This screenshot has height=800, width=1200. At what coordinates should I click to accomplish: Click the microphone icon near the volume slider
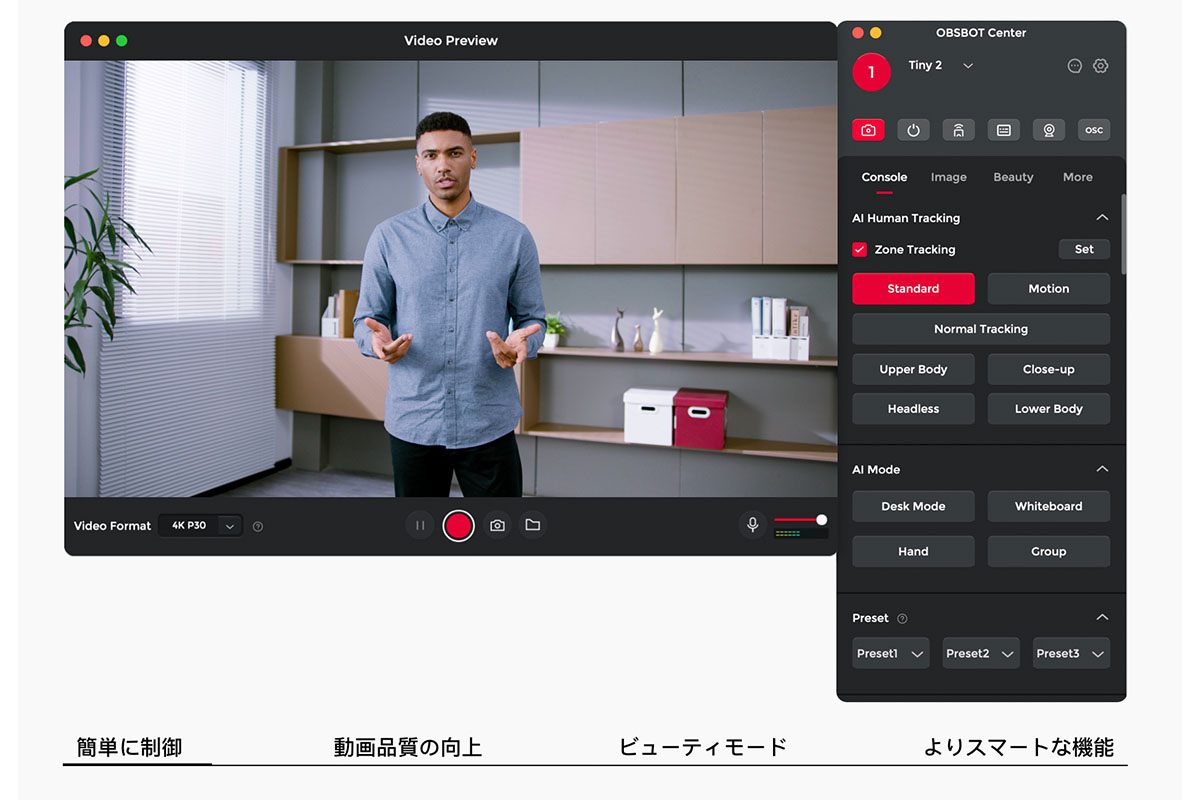click(x=752, y=524)
